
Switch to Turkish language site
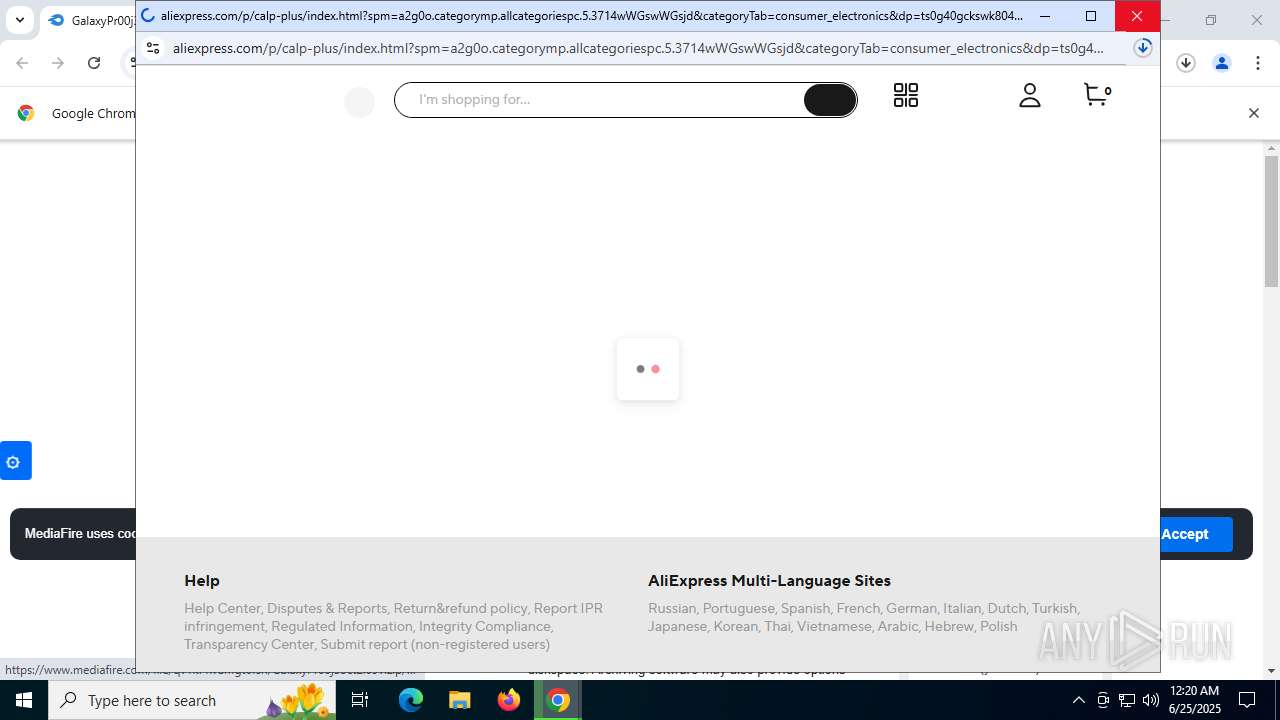tap(1055, 608)
